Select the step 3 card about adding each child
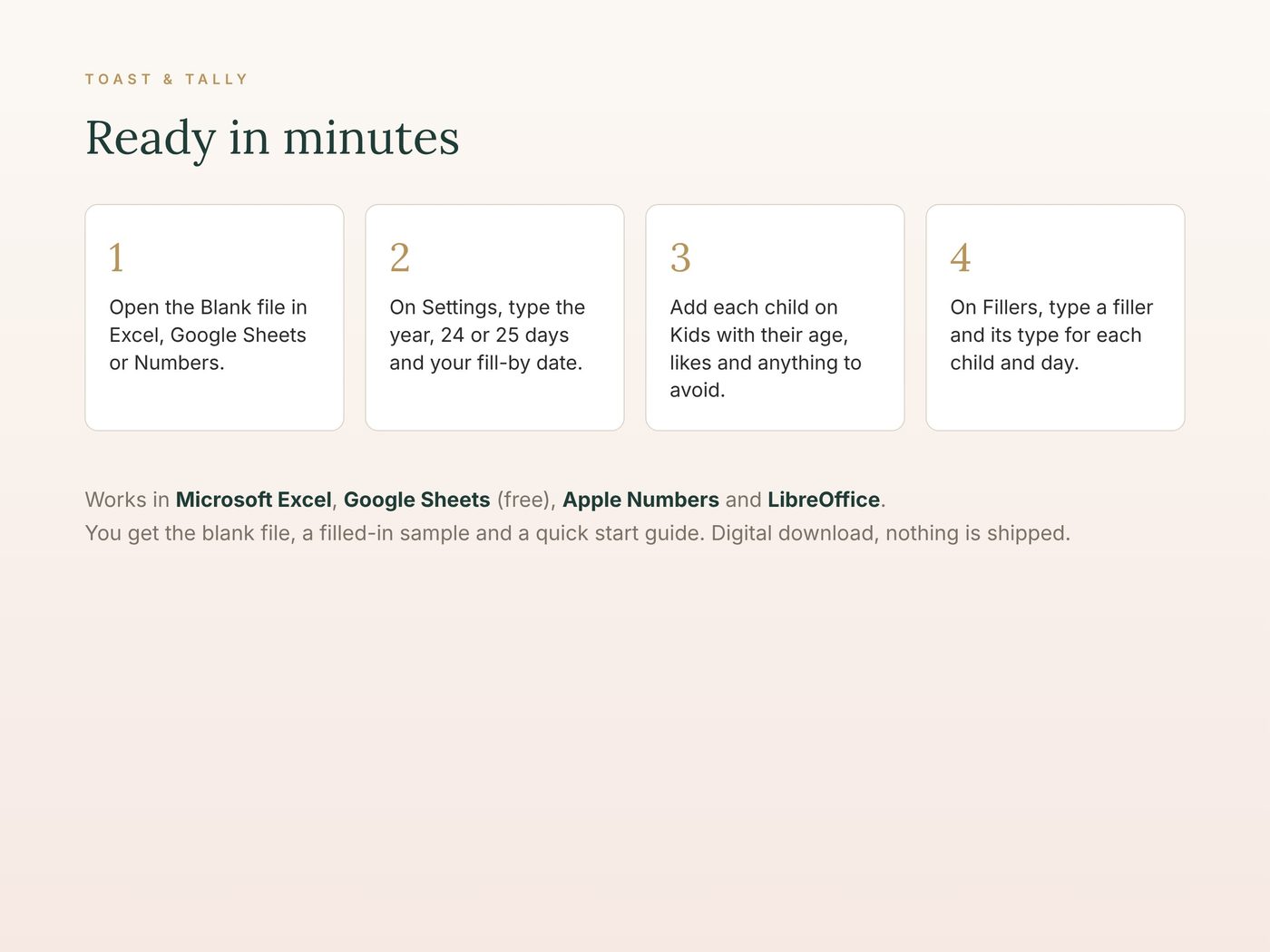 click(x=775, y=317)
